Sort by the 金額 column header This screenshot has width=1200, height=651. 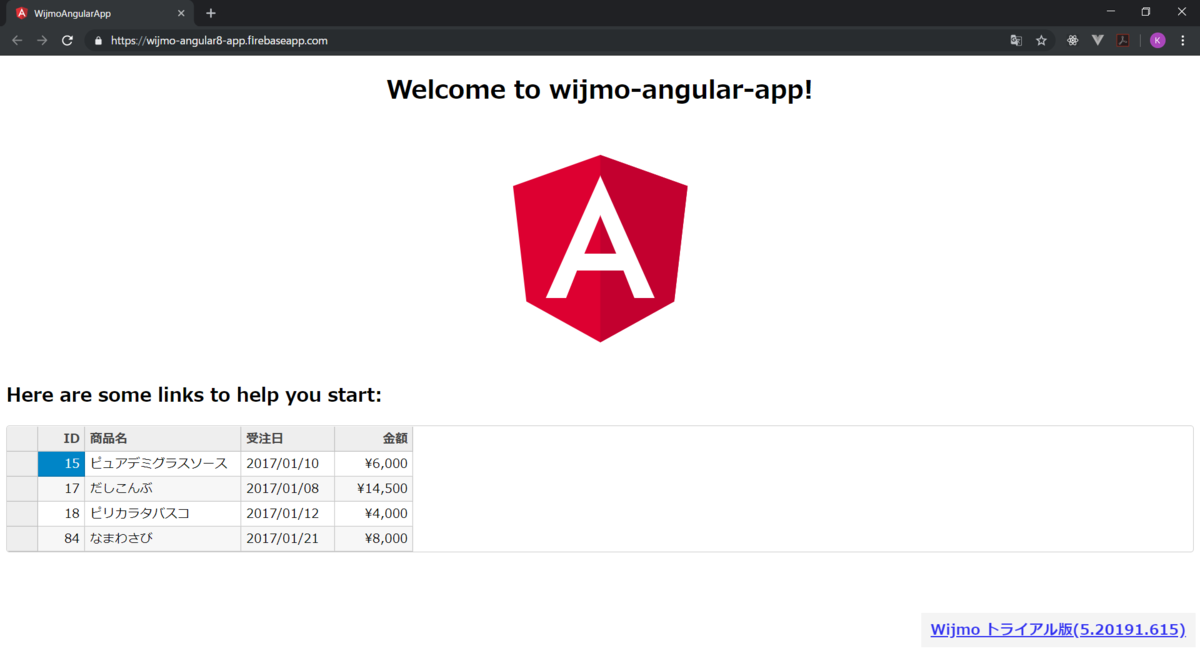click(374, 438)
